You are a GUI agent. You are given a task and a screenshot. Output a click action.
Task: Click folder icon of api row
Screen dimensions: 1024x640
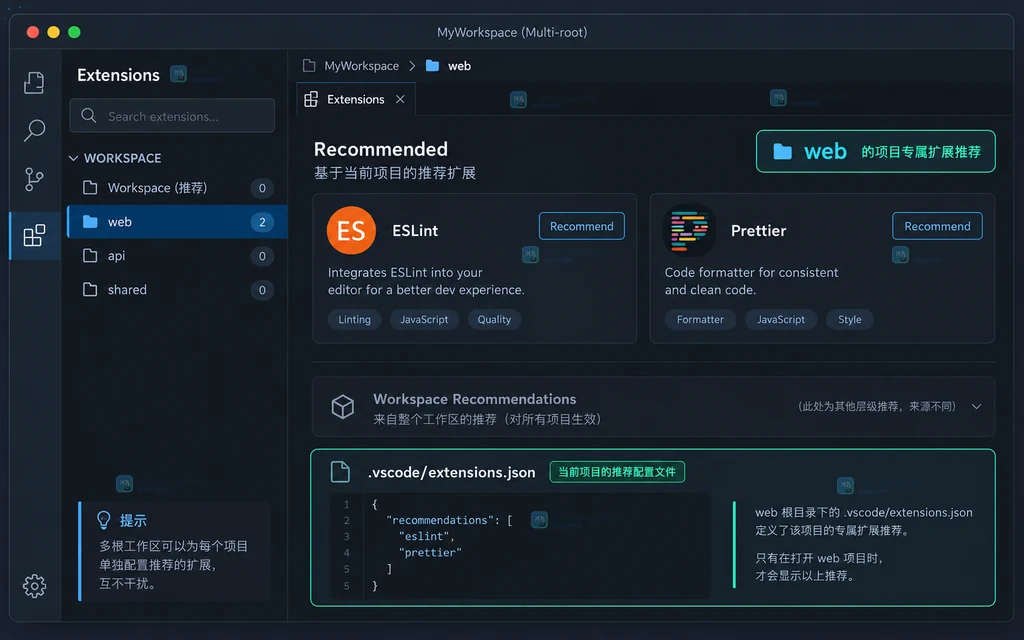[90, 255]
